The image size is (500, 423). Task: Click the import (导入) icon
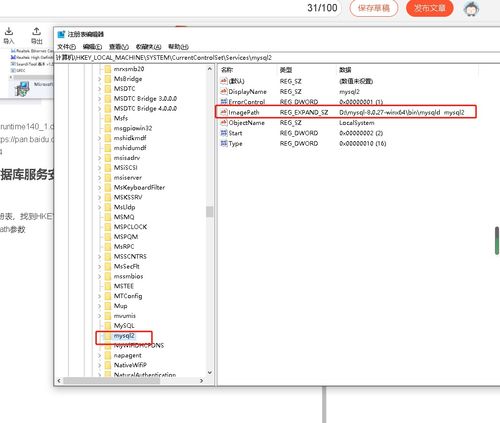[9, 32]
